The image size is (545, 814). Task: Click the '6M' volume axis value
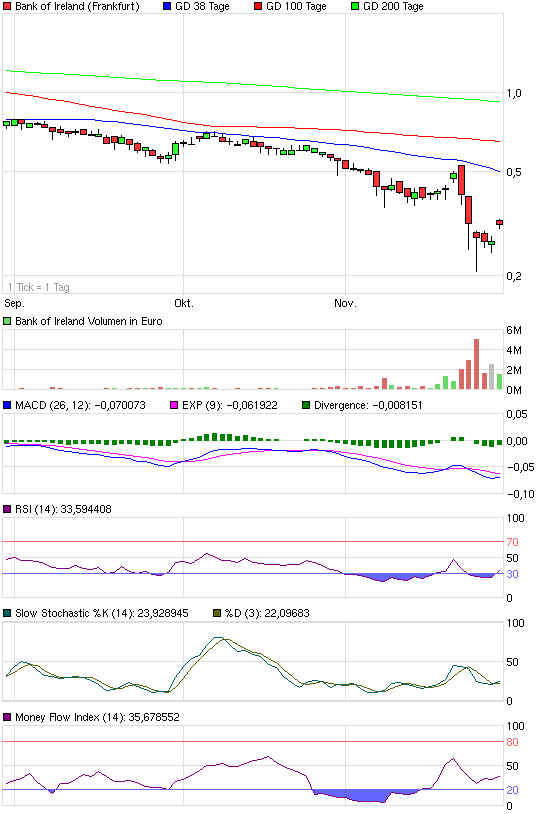click(x=514, y=330)
